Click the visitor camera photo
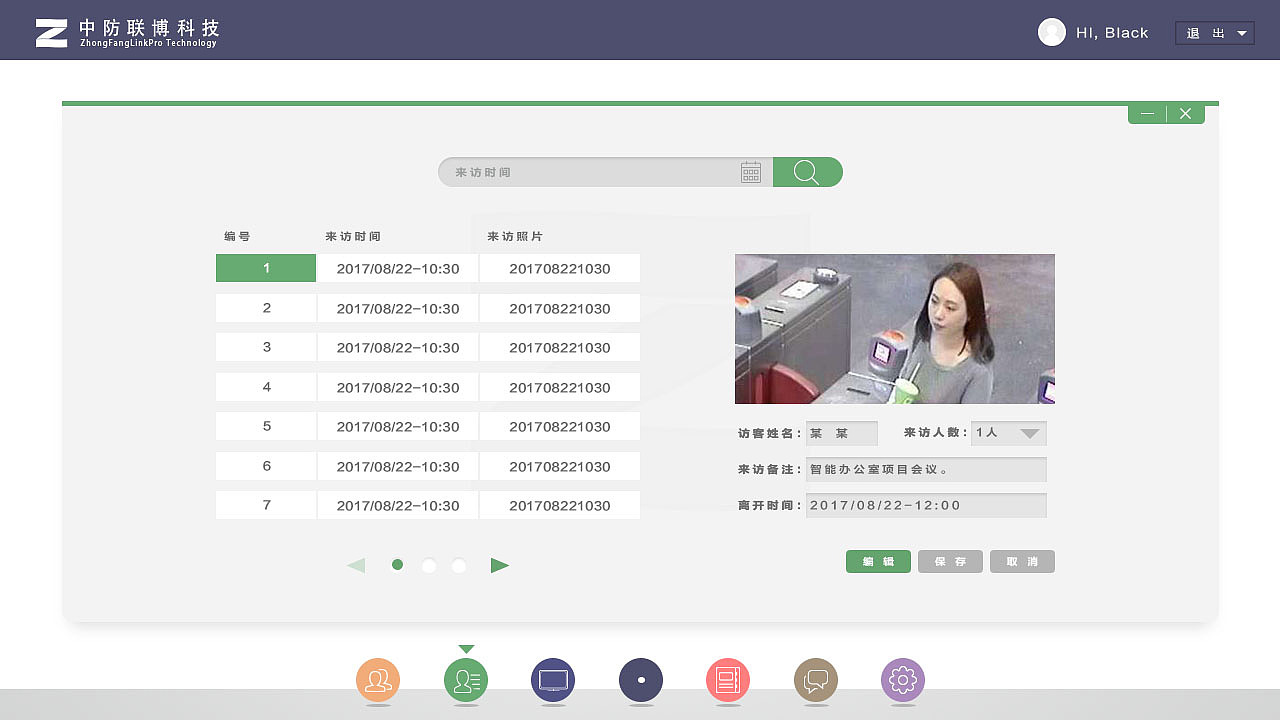 [x=895, y=329]
